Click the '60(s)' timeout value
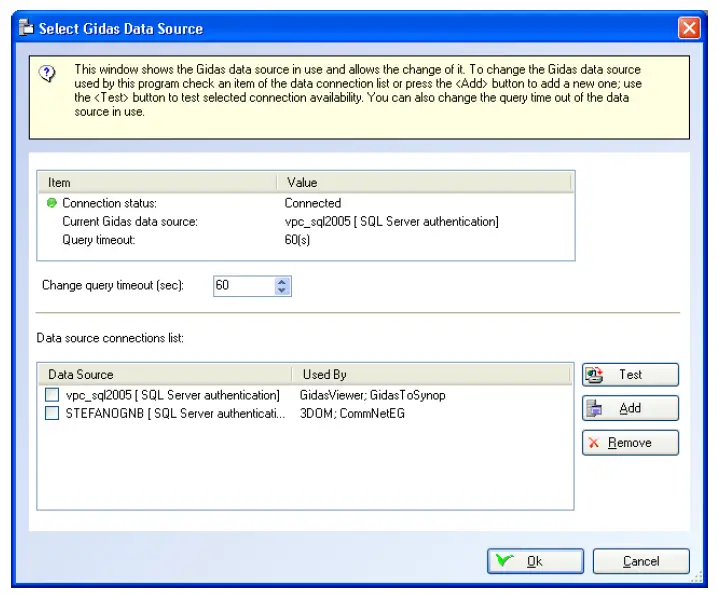 point(297,240)
